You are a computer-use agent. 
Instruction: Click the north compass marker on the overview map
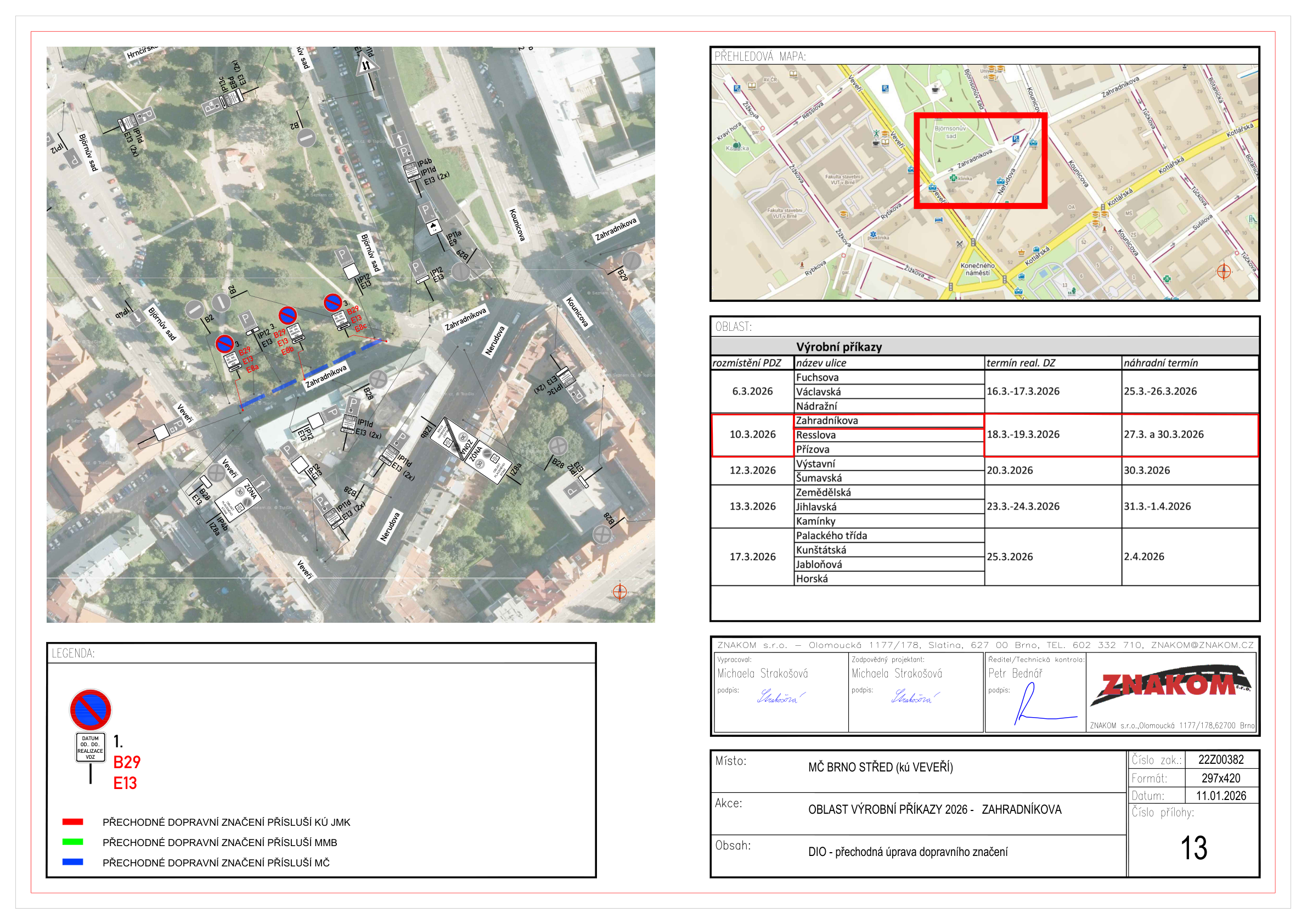click(1224, 272)
